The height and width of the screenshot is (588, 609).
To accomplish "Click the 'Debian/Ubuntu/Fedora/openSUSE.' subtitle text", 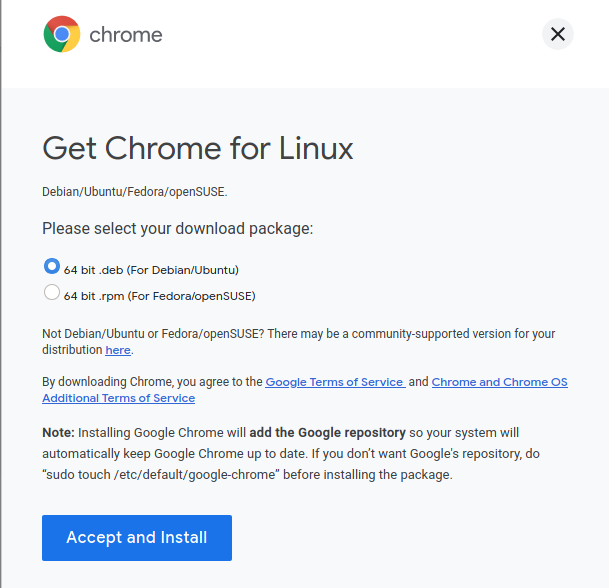I will tap(135, 192).
